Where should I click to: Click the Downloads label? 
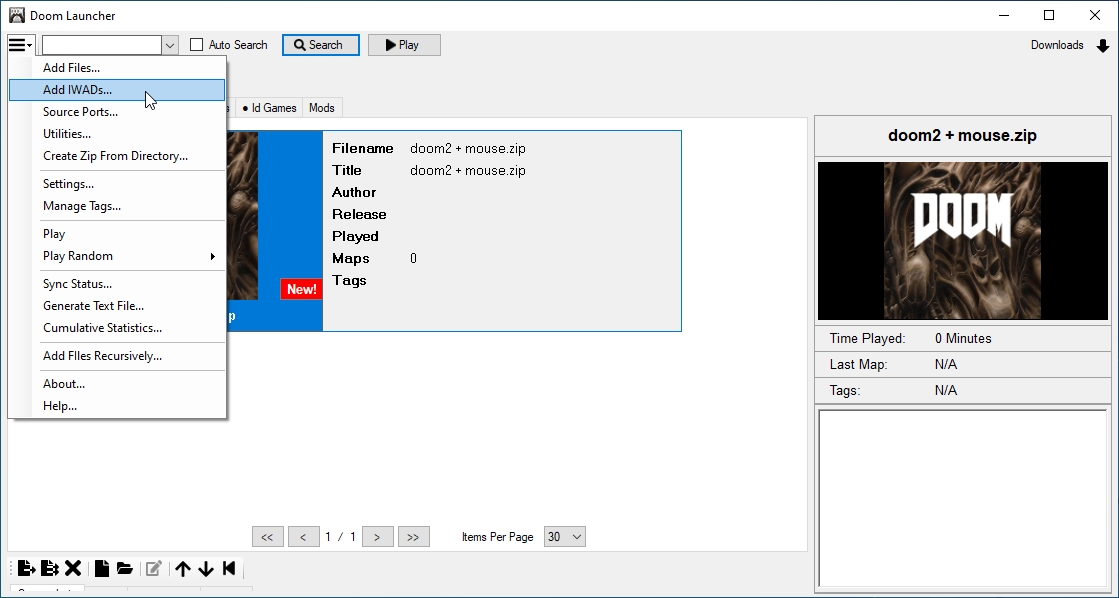[1057, 45]
